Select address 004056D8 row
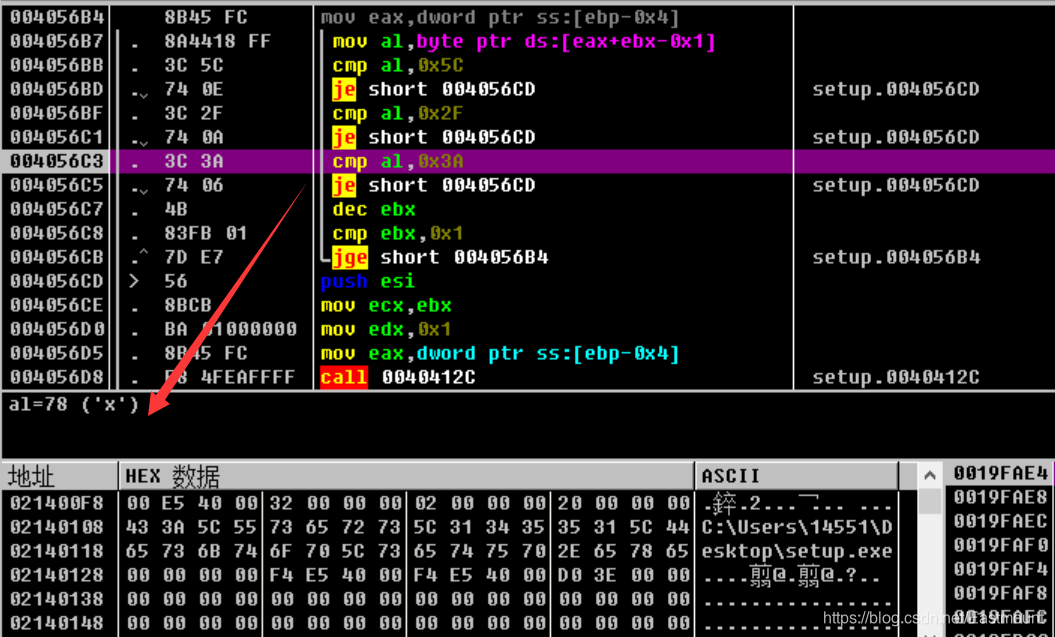The height and width of the screenshot is (637, 1055). click(x=528, y=377)
